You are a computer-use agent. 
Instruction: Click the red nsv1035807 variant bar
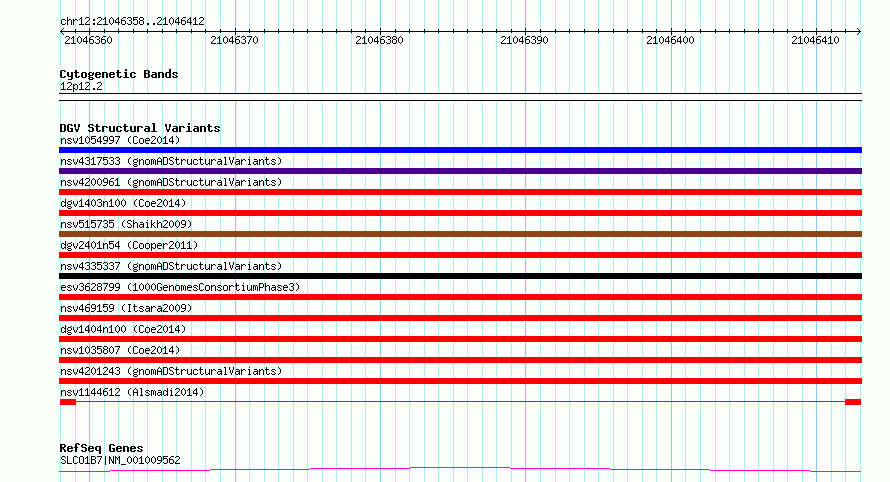460,360
